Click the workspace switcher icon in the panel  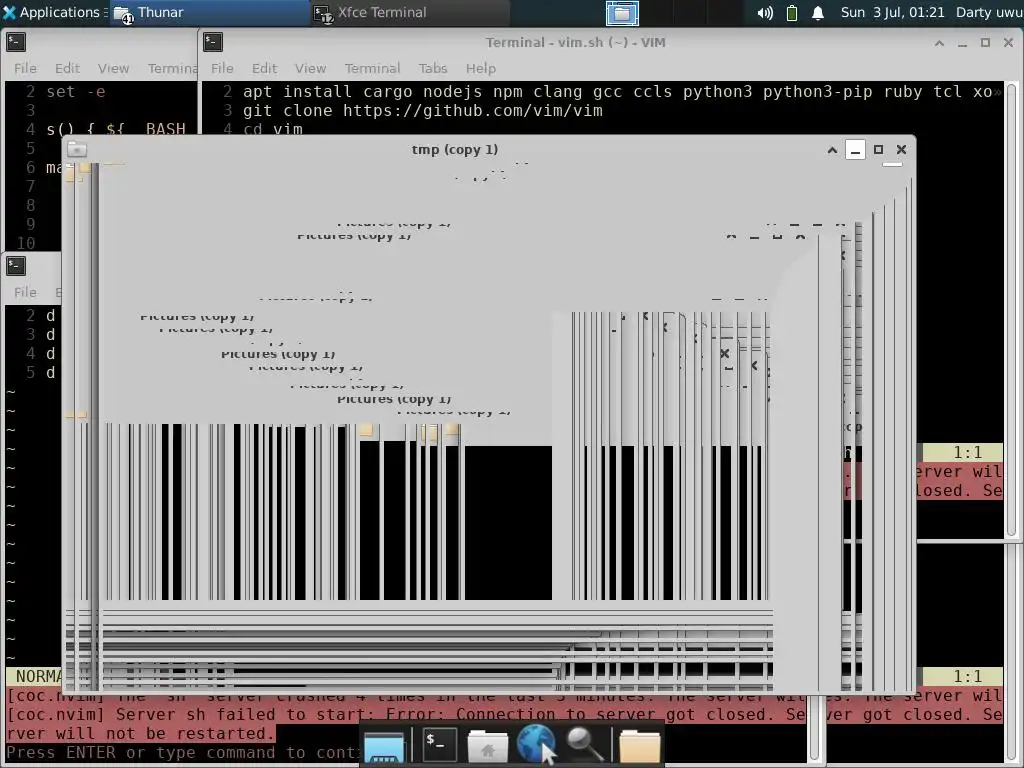click(622, 13)
